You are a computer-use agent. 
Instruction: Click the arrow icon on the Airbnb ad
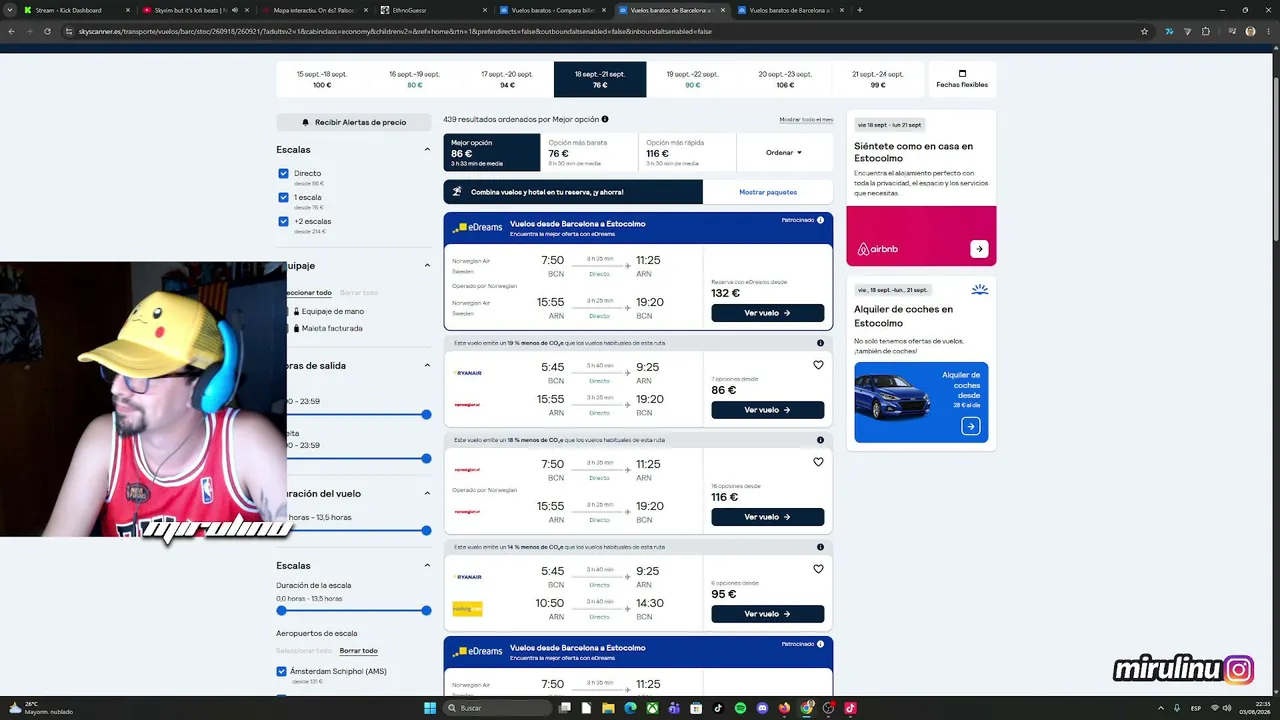point(979,249)
